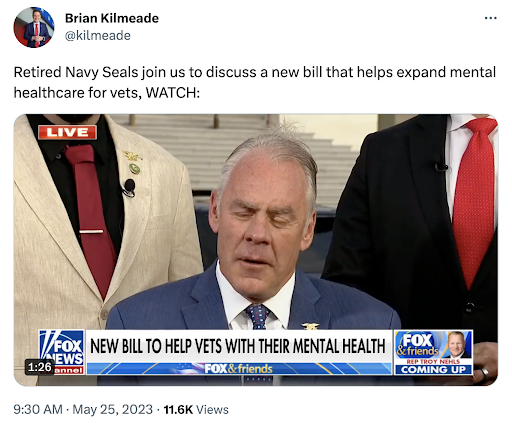Play the embedded Fox News video
The height and width of the screenshot is (428, 512).
[256, 250]
